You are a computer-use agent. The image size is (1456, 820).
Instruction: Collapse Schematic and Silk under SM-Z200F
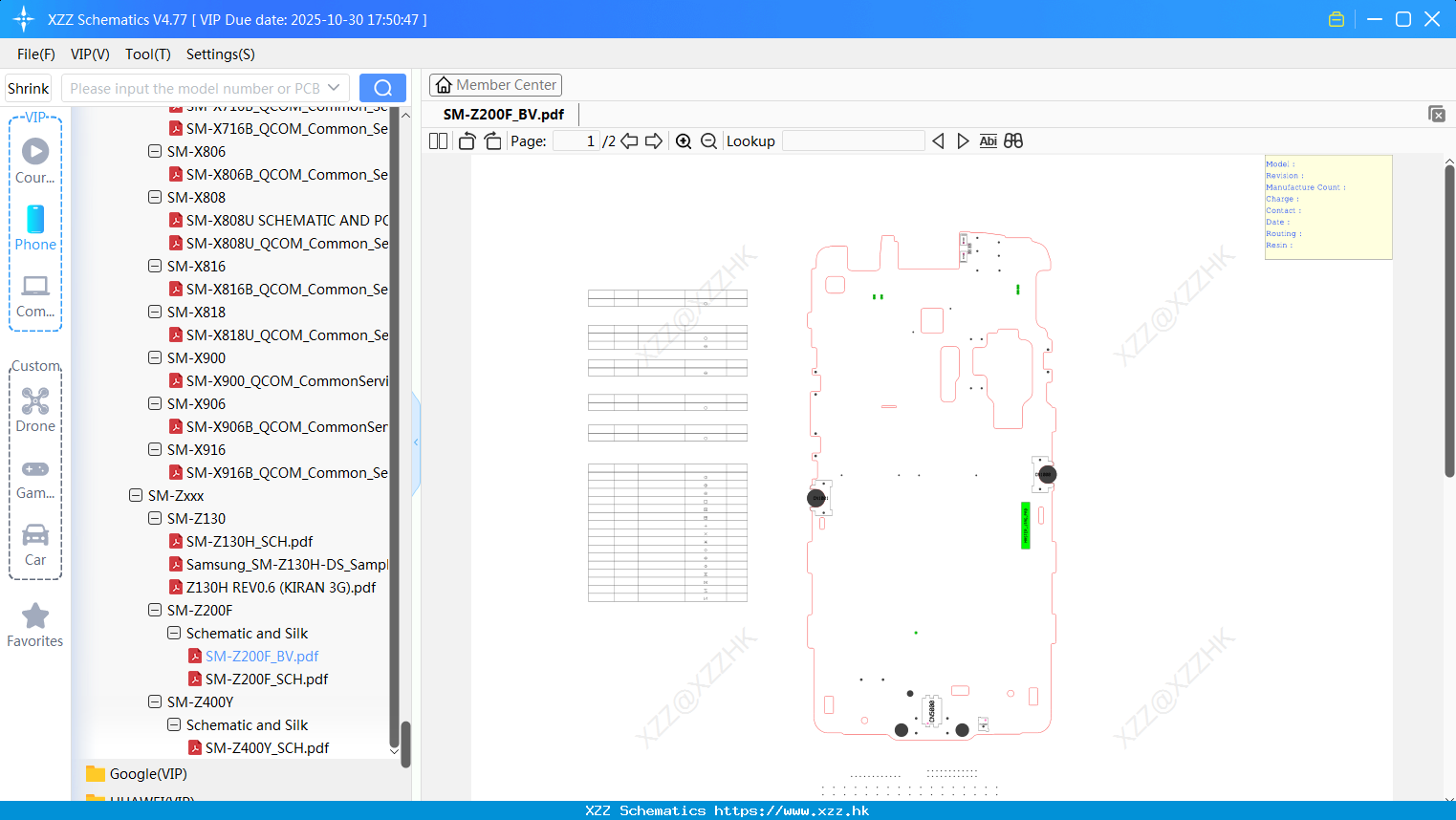click(174, 633)
